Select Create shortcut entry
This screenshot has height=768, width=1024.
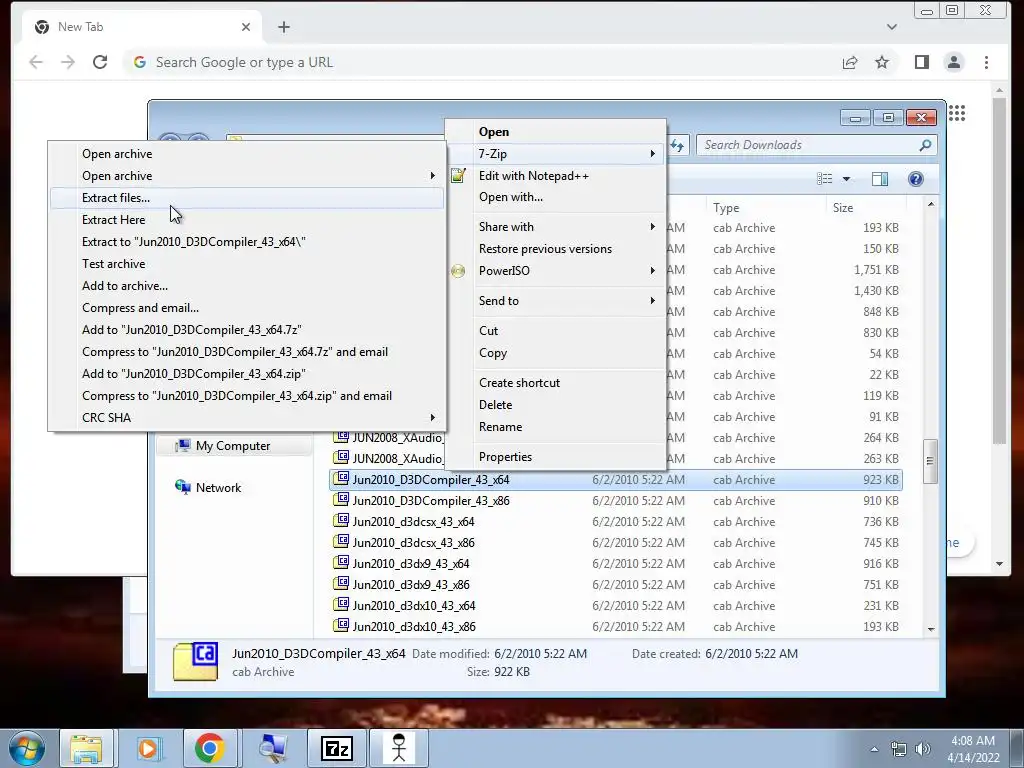[555, 383]
